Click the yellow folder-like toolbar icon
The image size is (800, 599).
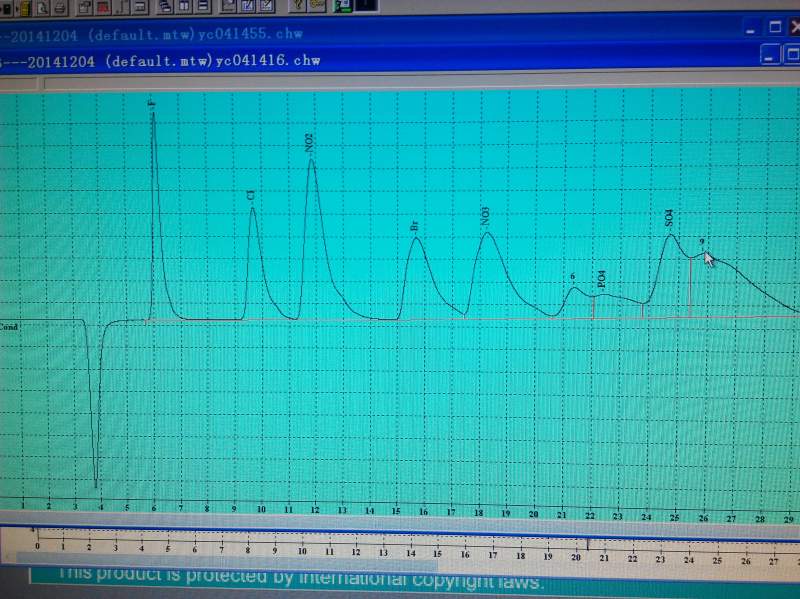(24, 8)
